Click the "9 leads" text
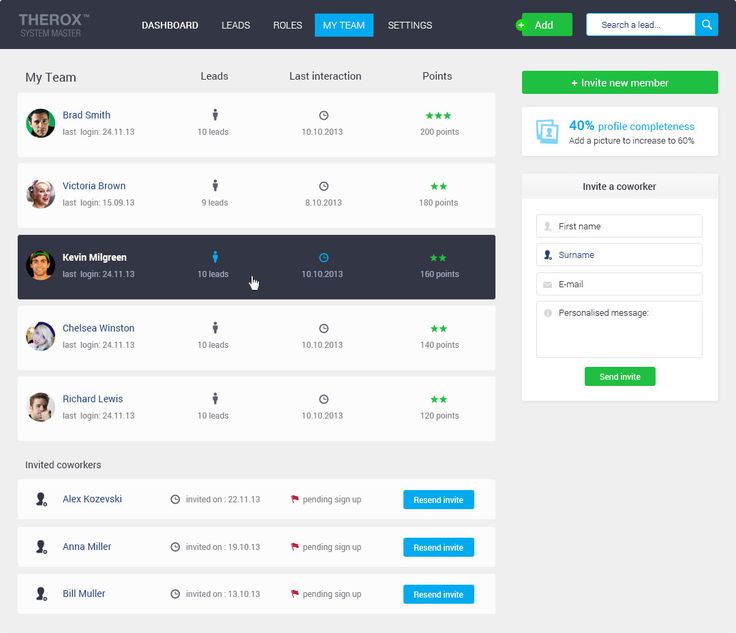Viewport: 736px width, 633px height. tap(215, 203)
